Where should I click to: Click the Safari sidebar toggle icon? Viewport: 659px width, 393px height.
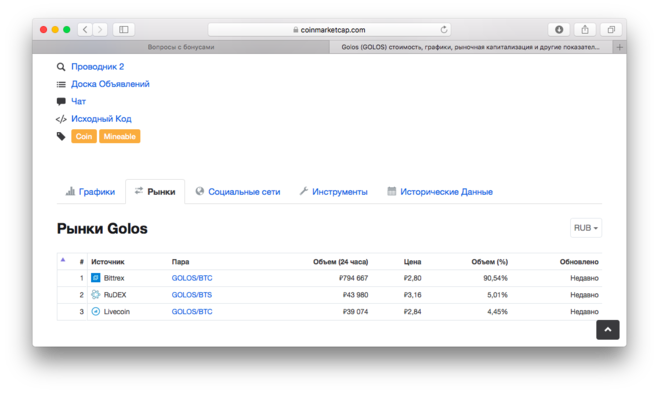(124, 29)
